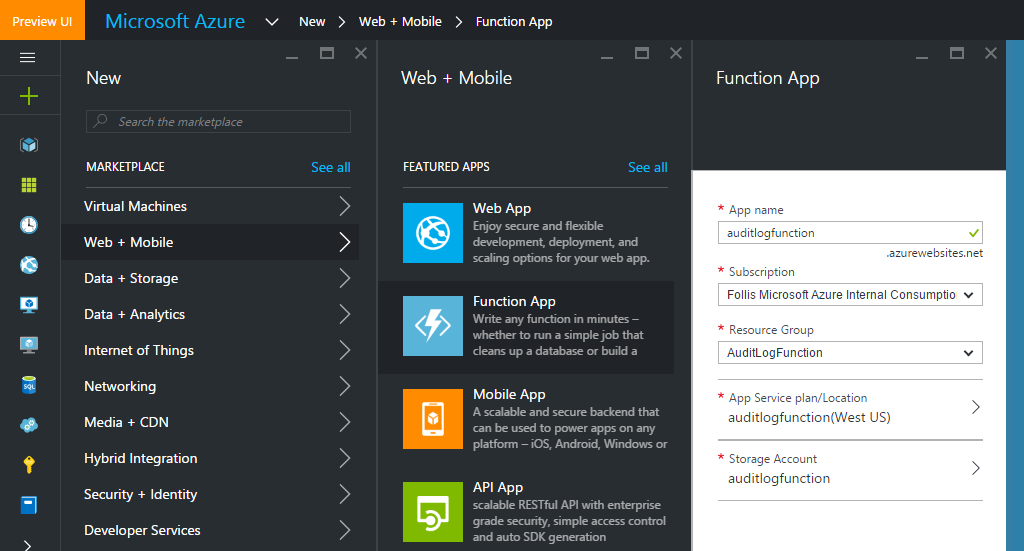Open Internet of Things category
Image resolution: width=1024 pixels, height=551 pixels.
point(210,350)
